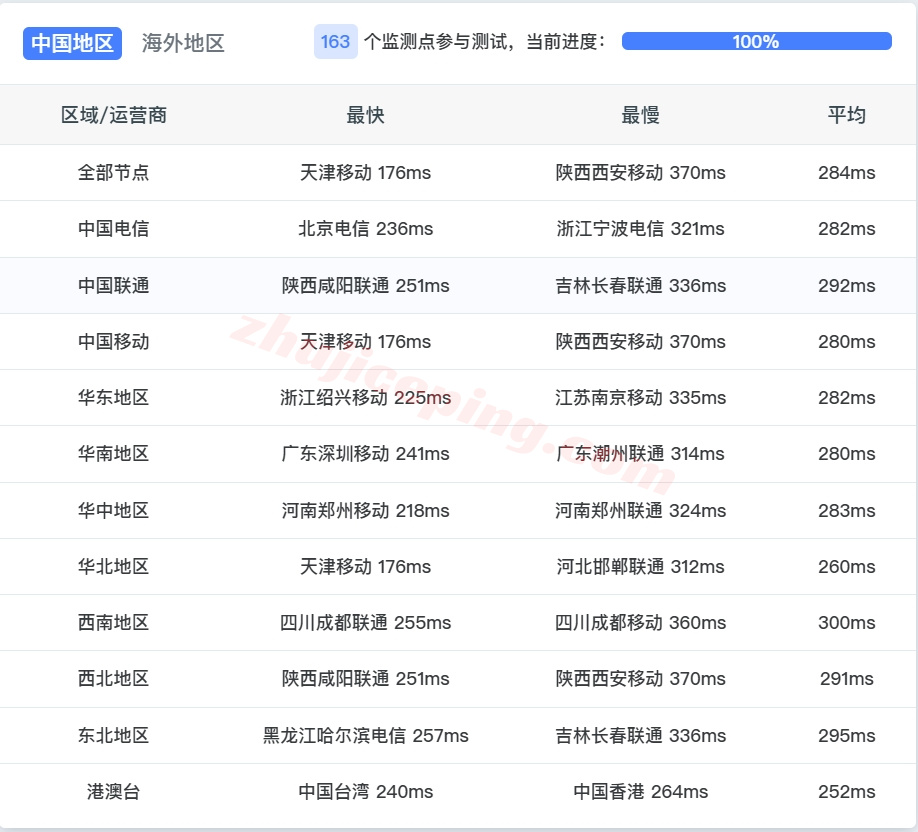Click 陕西西安移动 370ms in 西北地区 row
The height and width of the screenshot is (832, 918).
(x=640, y=679)
